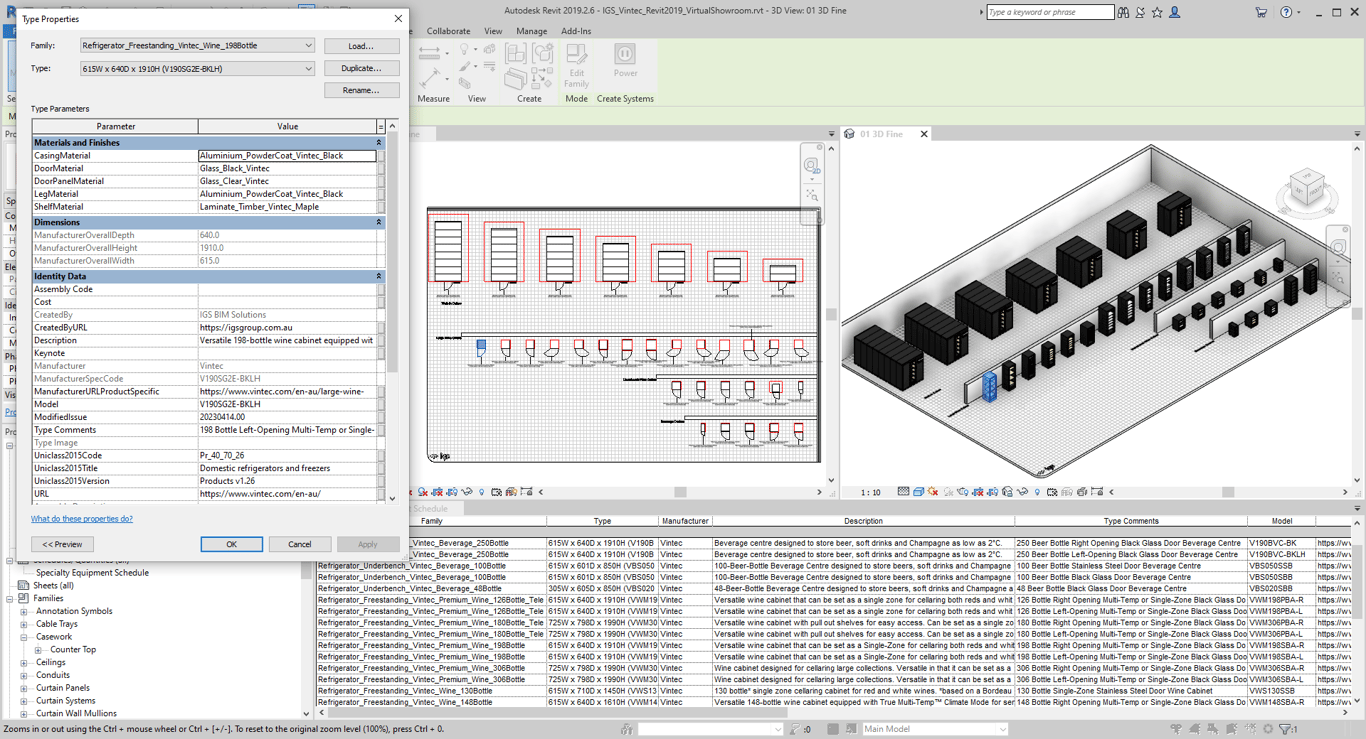The image size is (1366, 739).
Task: Collapse the Materials and Finishes parameter group
Action: click(380, 142)
